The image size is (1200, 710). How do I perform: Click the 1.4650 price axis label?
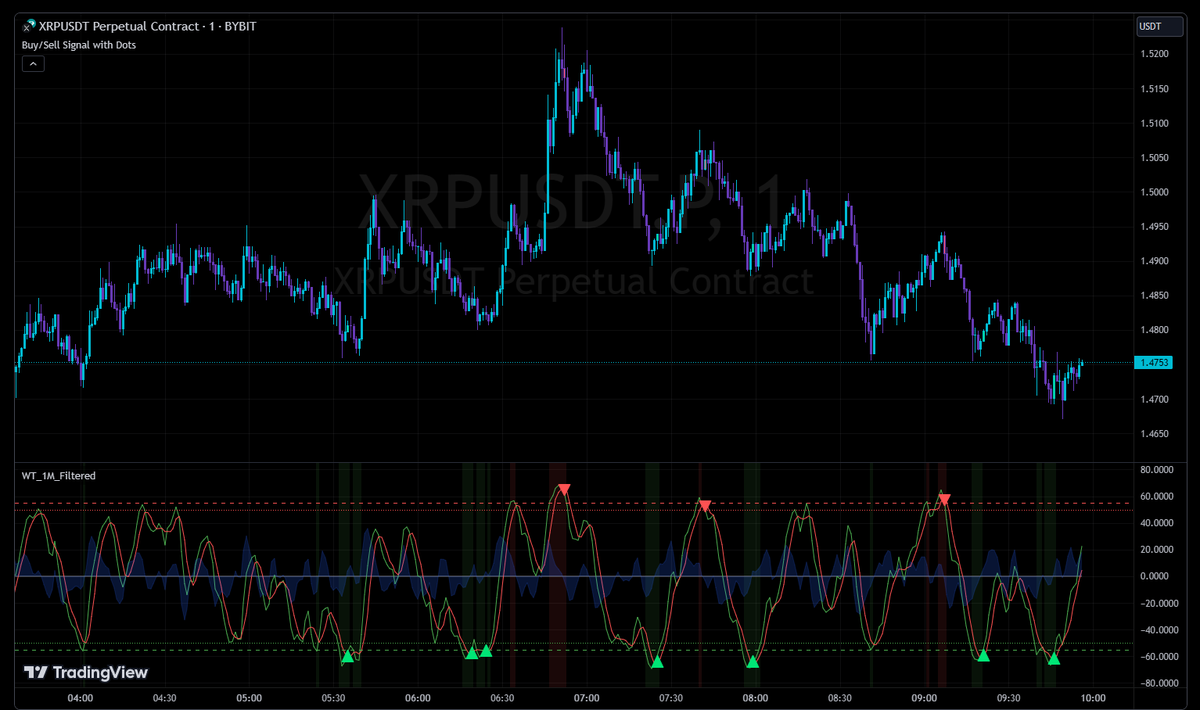click(x=1153, y=433)
